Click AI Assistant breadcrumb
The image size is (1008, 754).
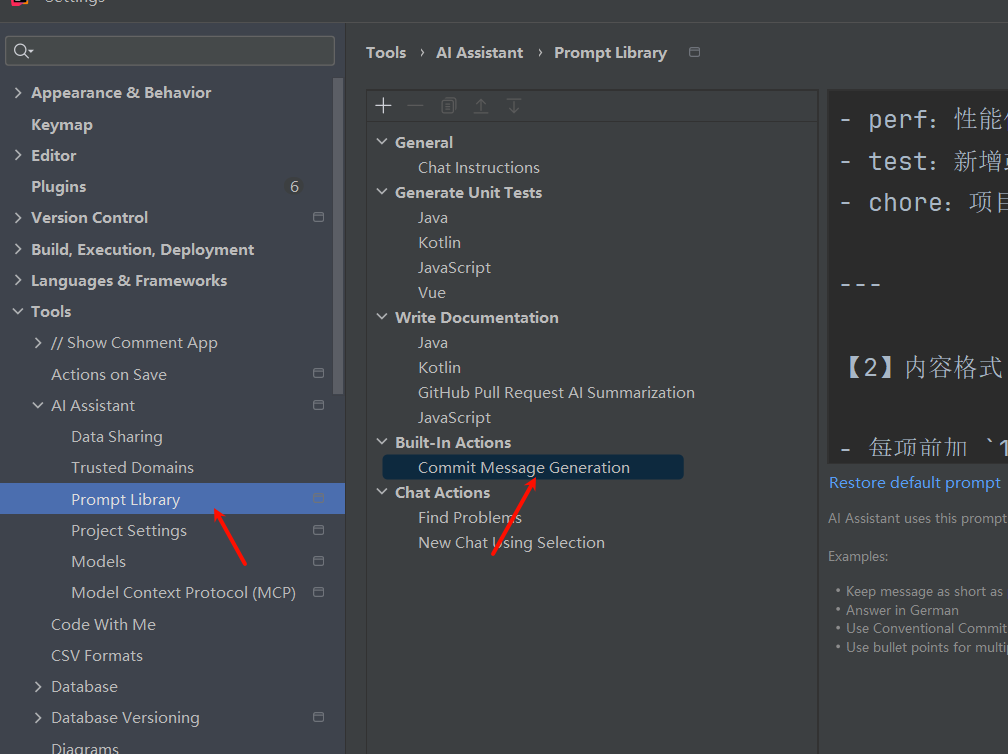[479, 53]
